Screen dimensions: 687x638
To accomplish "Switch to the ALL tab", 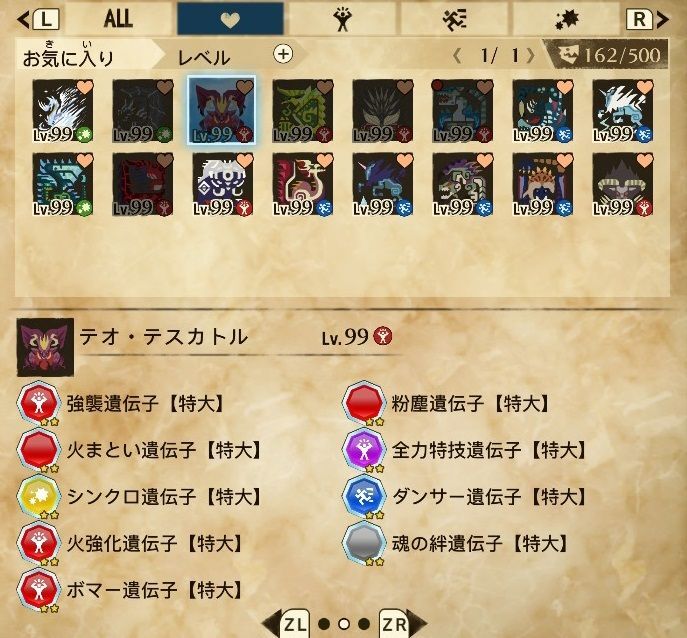I will click(x=118, y=18).
